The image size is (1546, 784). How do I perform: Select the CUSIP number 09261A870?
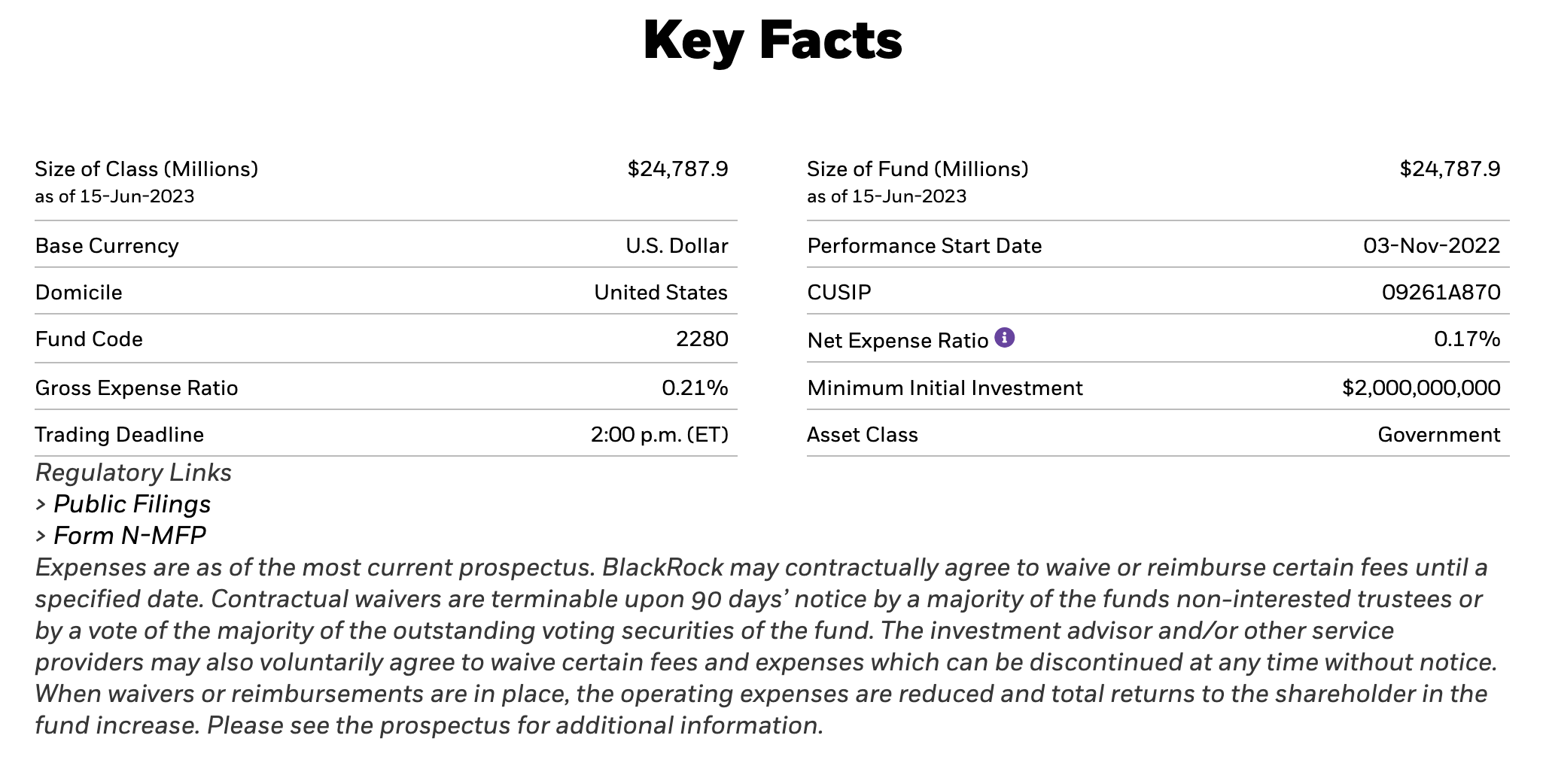click(1441, 292)
